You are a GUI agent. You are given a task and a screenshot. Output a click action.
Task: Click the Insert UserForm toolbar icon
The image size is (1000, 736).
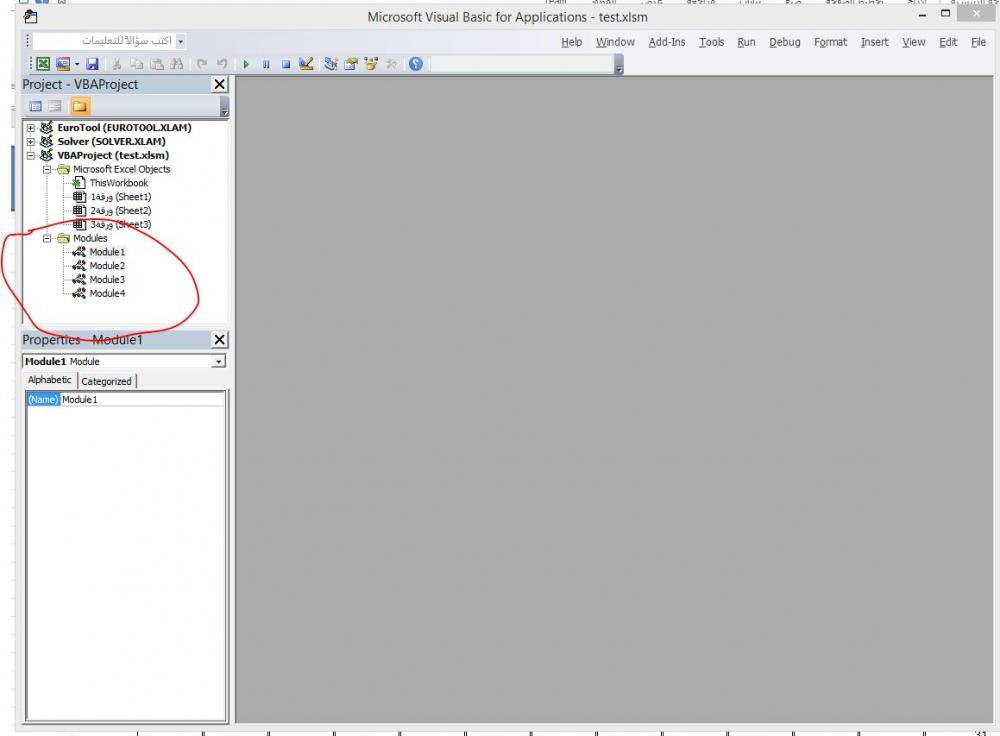pos(62,64)
